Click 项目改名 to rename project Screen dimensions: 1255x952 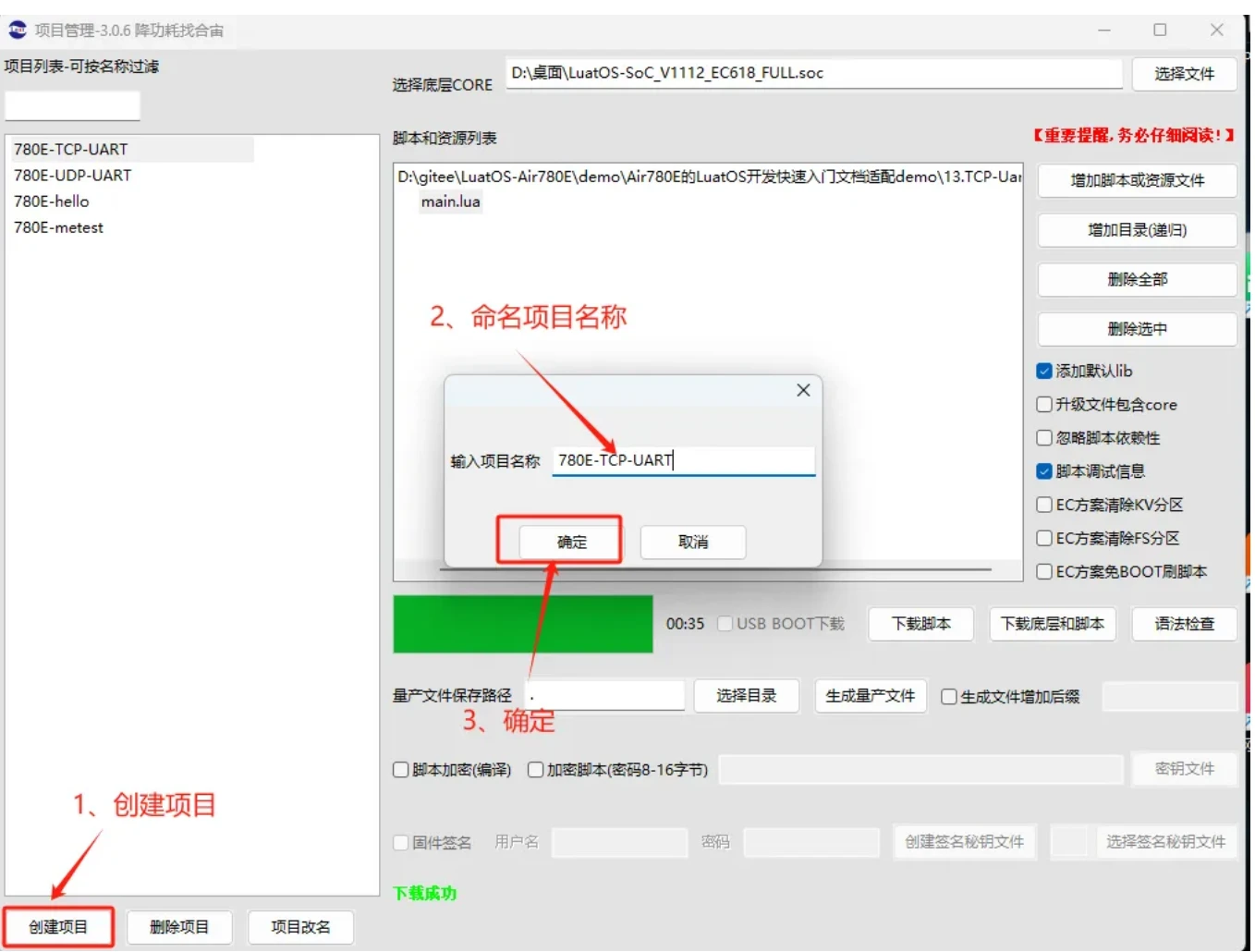click(300, 927)
